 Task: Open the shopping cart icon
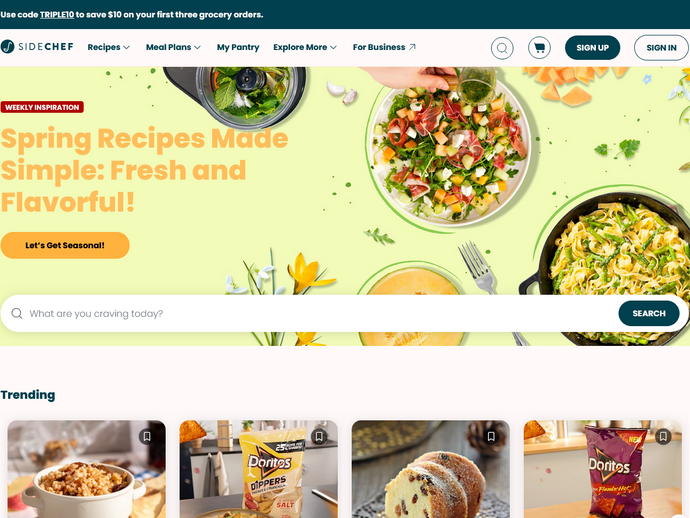(x=539, y=48)
